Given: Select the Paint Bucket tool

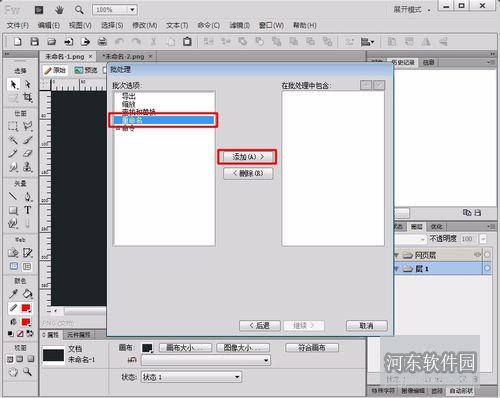Looking at the screenshot, I should (x=28, y=294).
